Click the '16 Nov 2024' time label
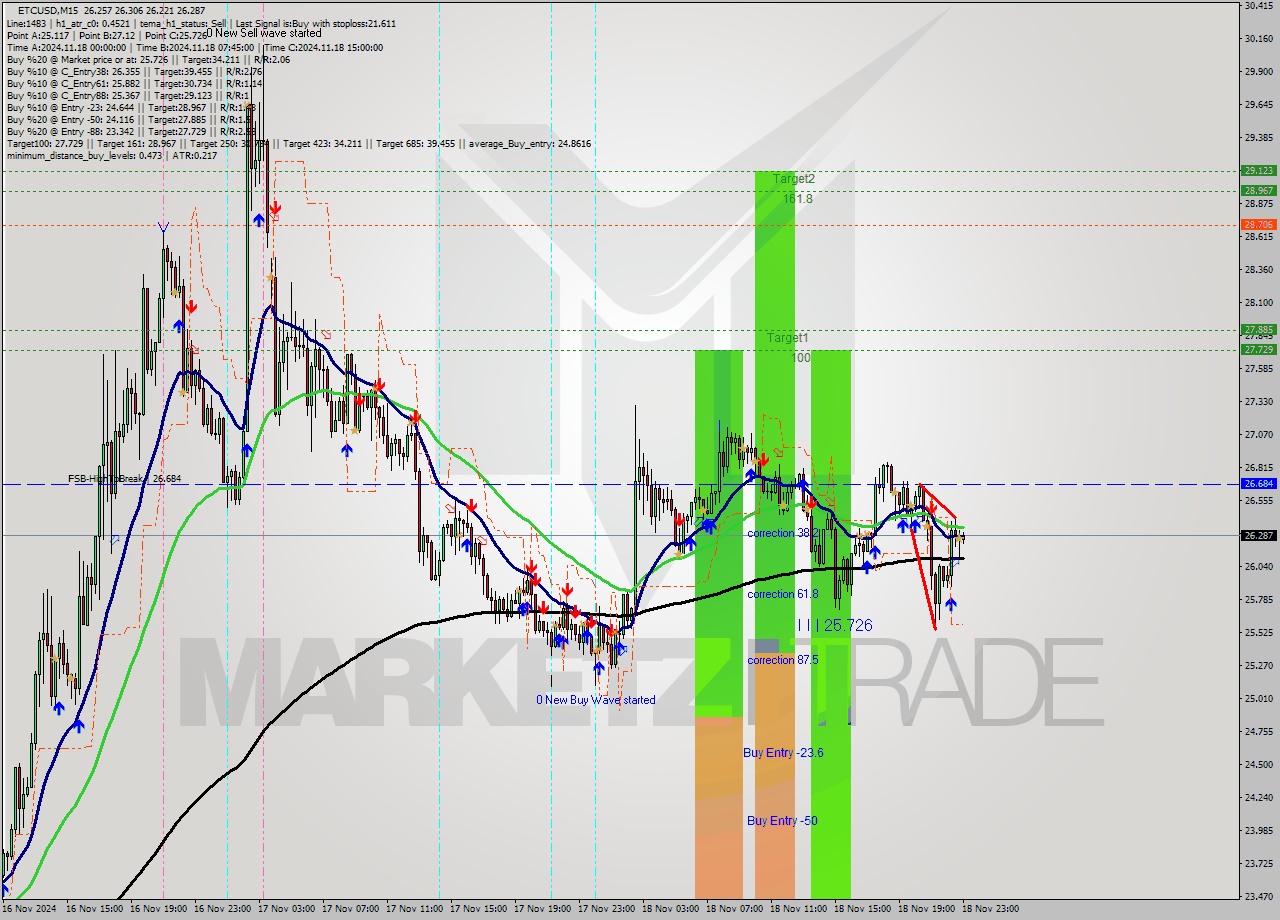Image resolution: width=1280 pixels, height=920 pixels. [29, 909]
